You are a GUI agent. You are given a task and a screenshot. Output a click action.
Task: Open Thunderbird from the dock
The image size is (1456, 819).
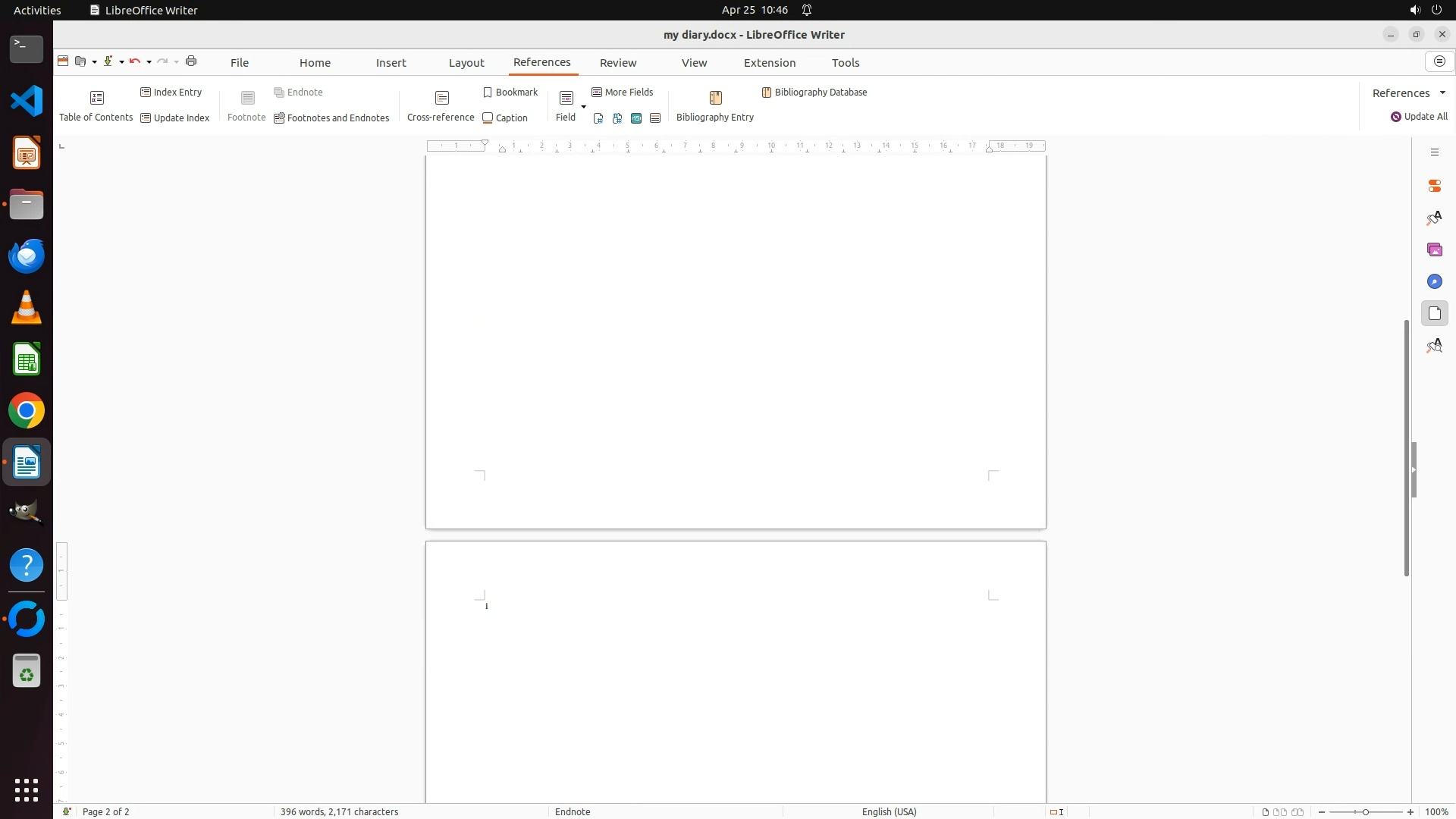[x=27, y=256]
